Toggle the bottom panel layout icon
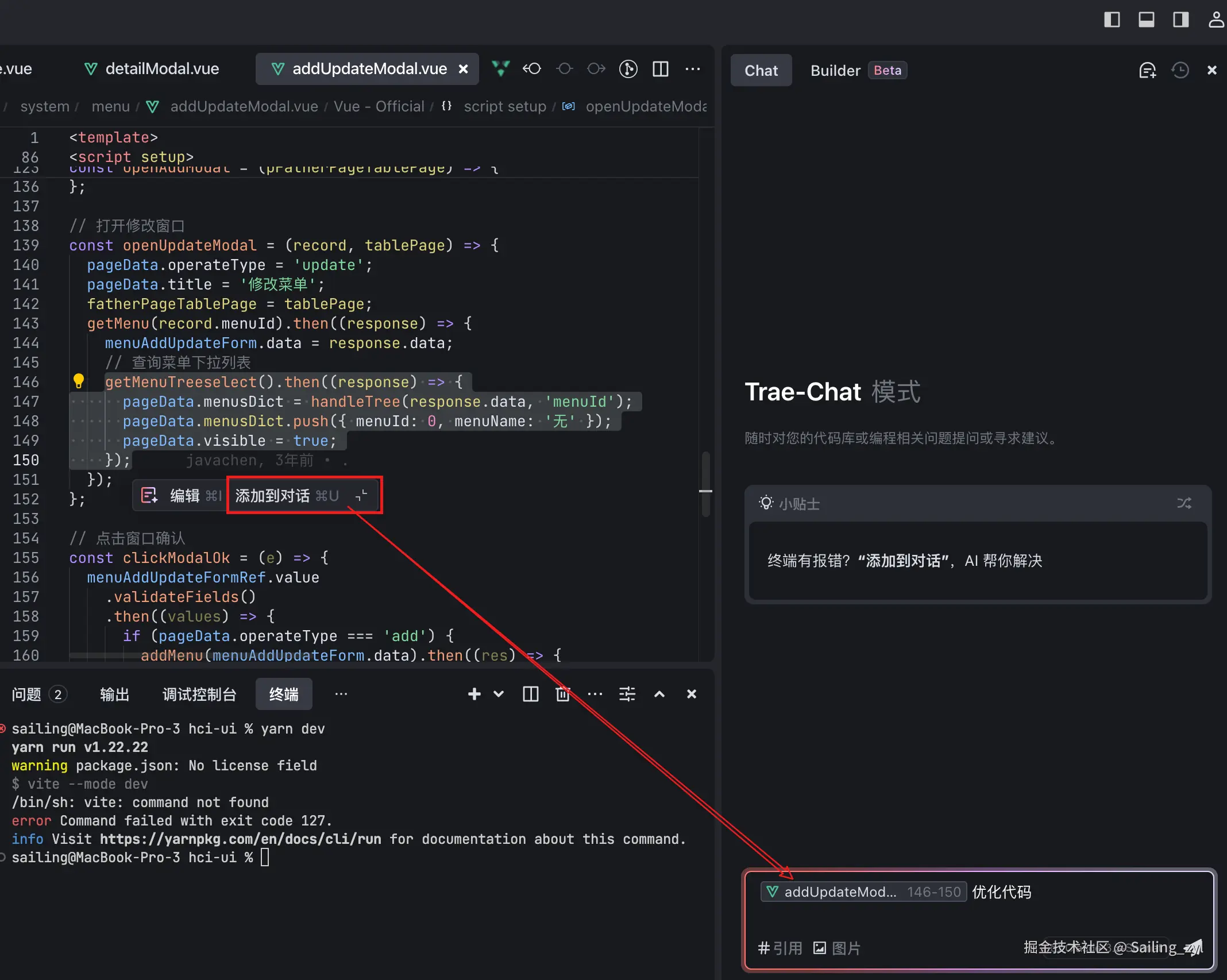The height and width of the screenshot is (980, 1227). (x=1147, y=20)
